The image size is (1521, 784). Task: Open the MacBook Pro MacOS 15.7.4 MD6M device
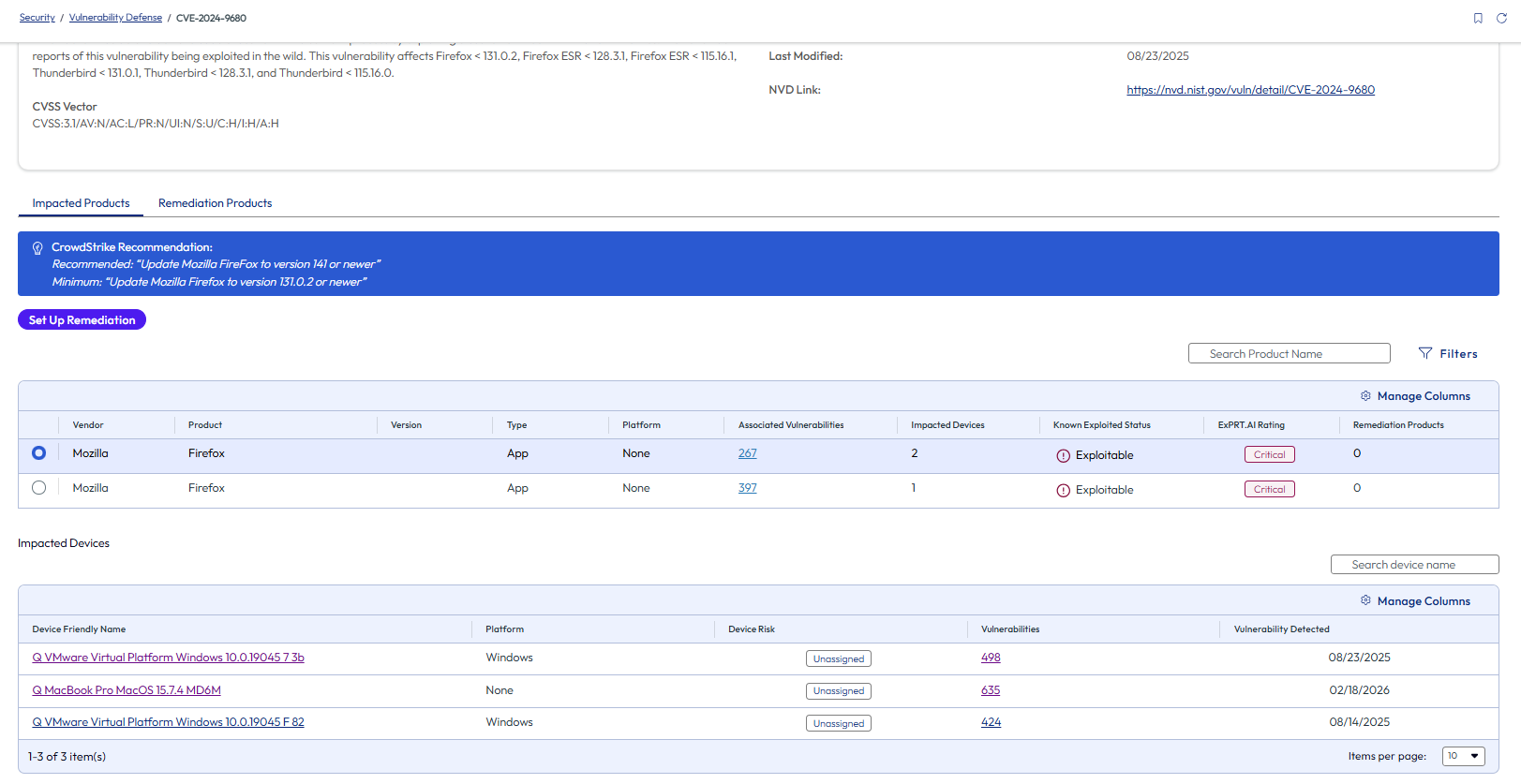127,690
